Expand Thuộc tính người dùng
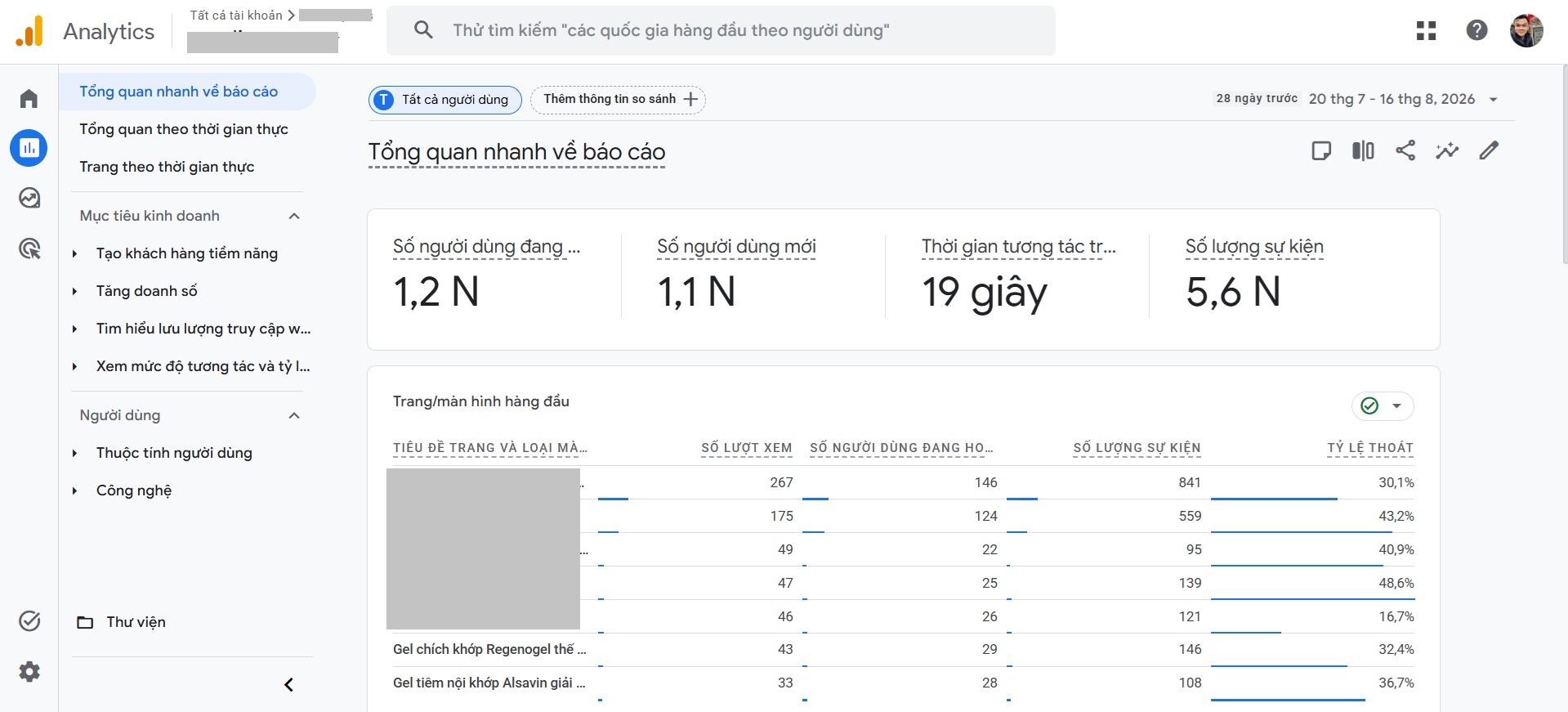The width and height of the screenshot is (1568, 712). click(74, 453)
